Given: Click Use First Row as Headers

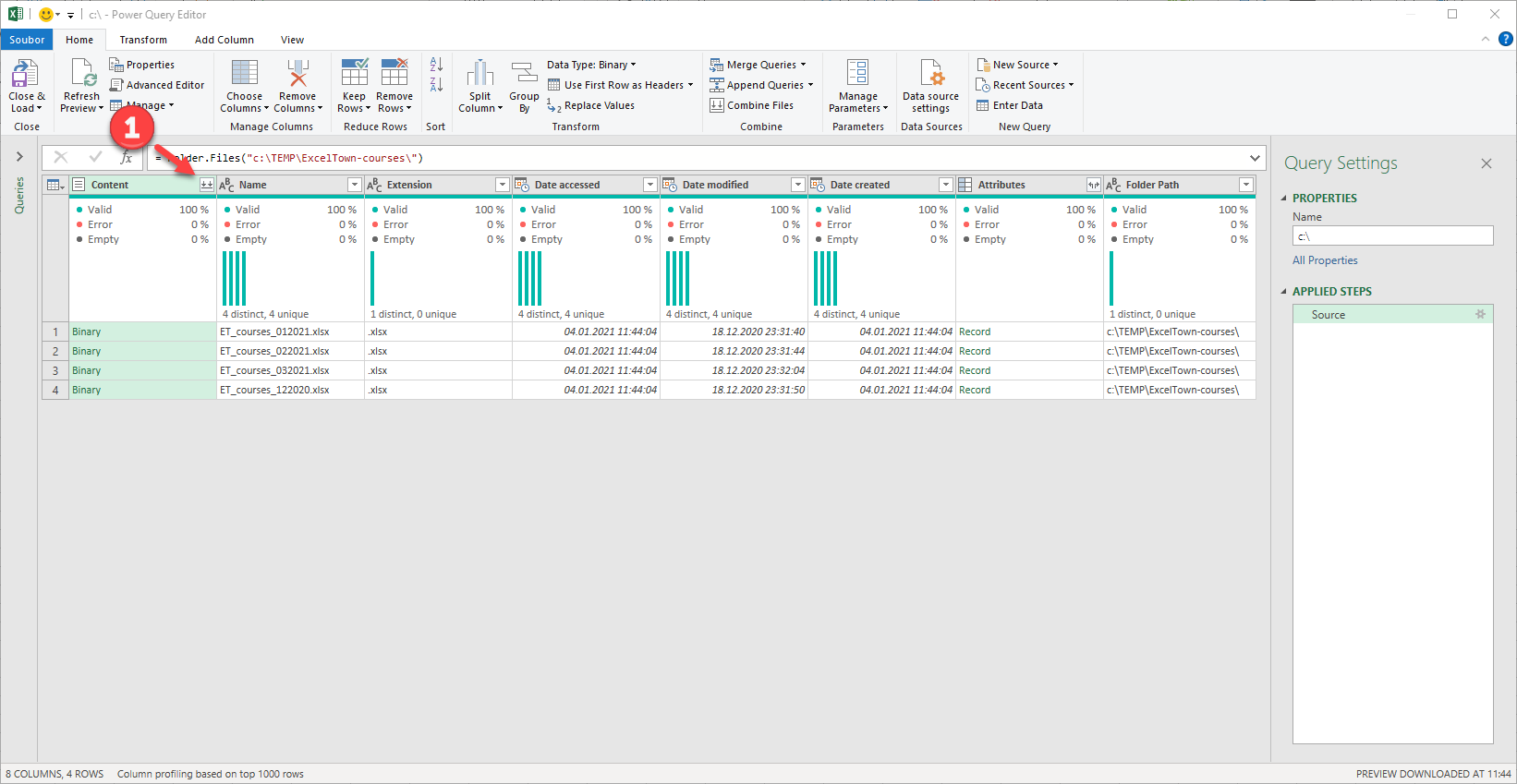Looking at the screenshot, I should 620,85.
